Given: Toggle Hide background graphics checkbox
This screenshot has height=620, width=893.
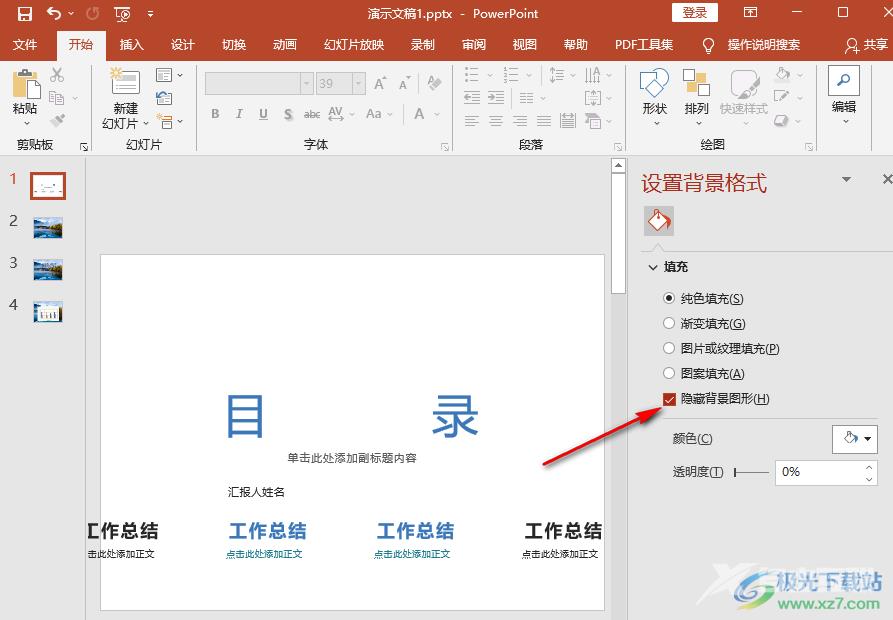Looking at the screenshot, I should point(669,399).
